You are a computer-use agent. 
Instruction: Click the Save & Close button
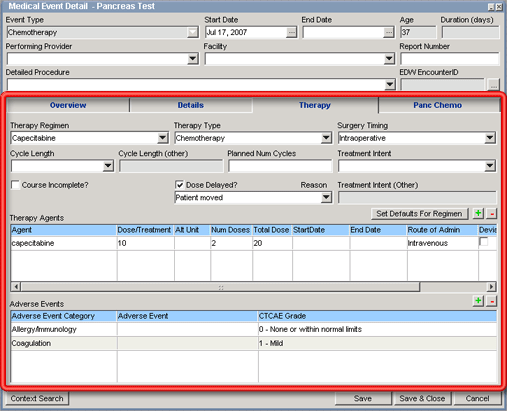[422, 398]
